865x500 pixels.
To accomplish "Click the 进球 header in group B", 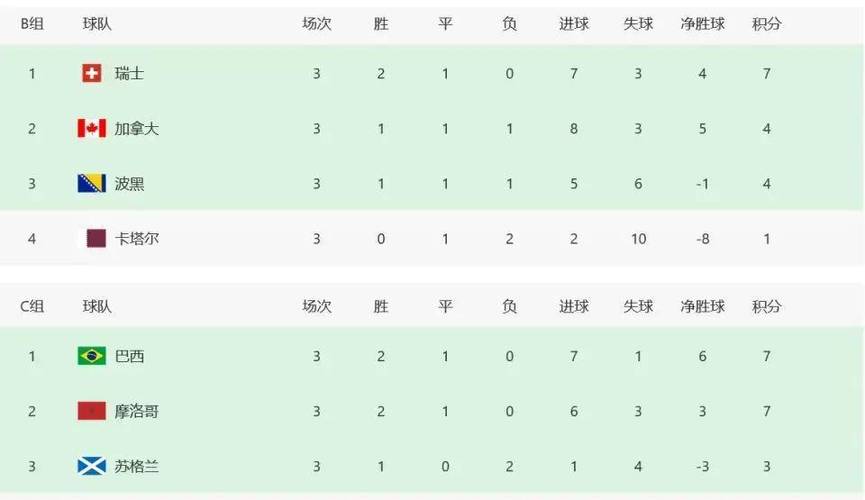I will [574, 24].
